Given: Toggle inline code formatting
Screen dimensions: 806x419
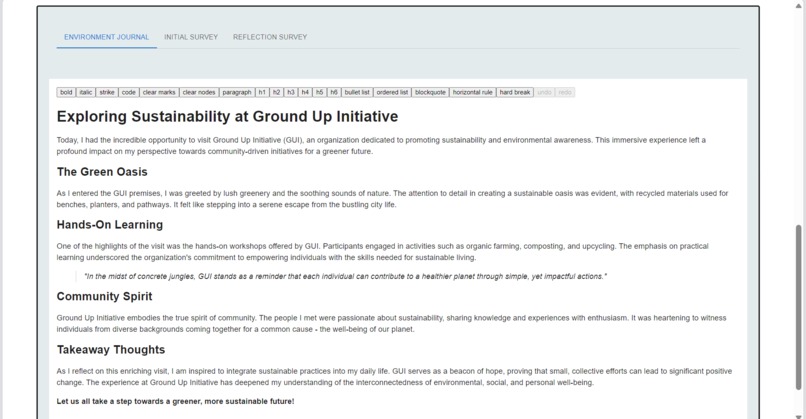Looking at the screenshot, I should (x=129, y=93).
